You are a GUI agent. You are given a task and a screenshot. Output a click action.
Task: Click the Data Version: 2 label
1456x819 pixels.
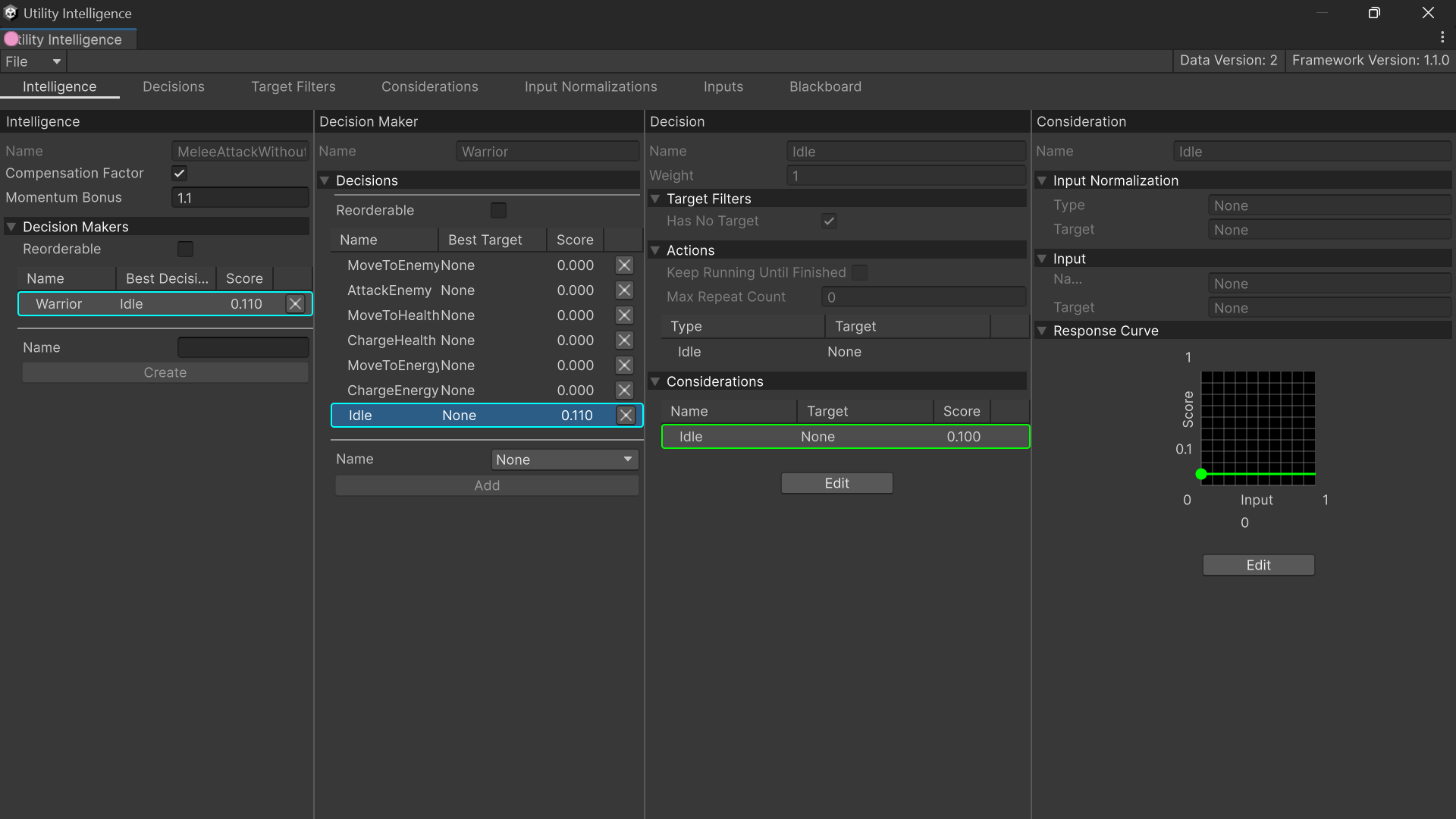click(x=1228, y=61)
